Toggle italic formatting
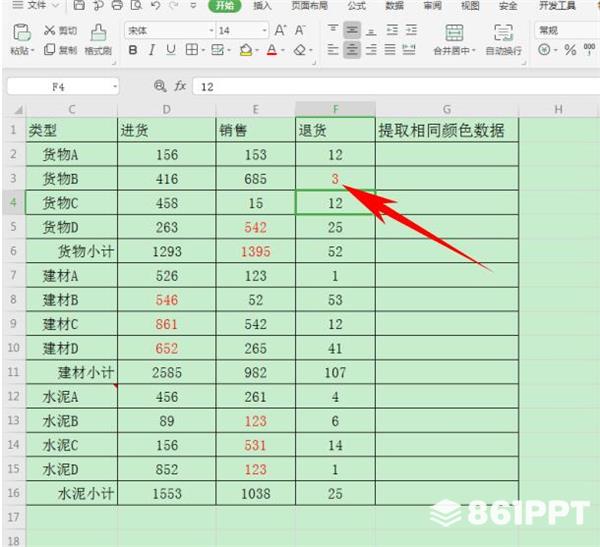Image resolution: width=600 pixels, height=547 pixels. coord(152,50)
